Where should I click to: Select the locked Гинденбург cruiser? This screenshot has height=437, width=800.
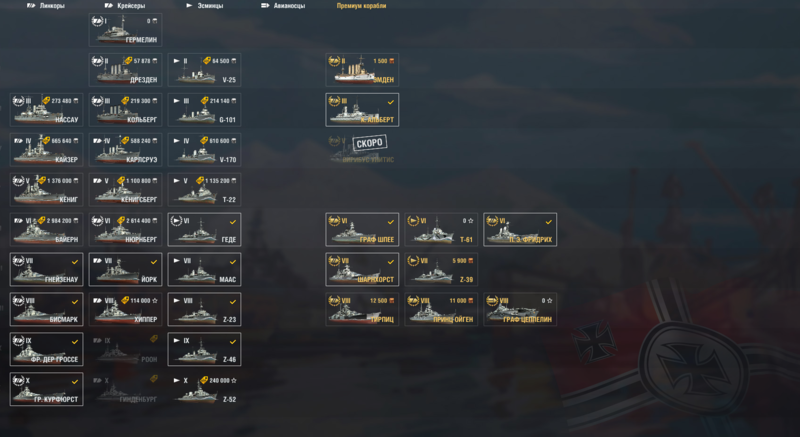click(126, 390)
